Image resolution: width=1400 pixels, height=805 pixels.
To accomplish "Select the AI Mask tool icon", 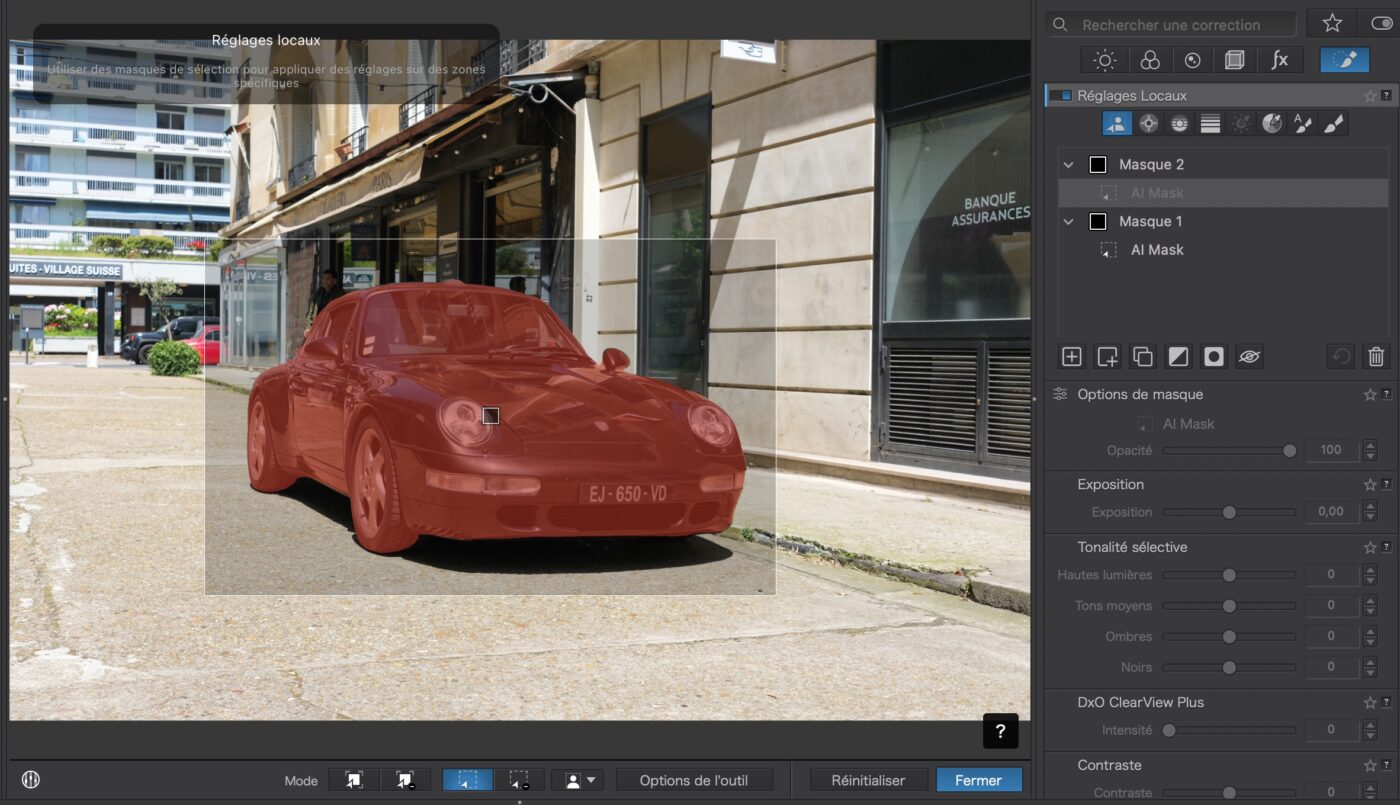I will [1116, 123].
